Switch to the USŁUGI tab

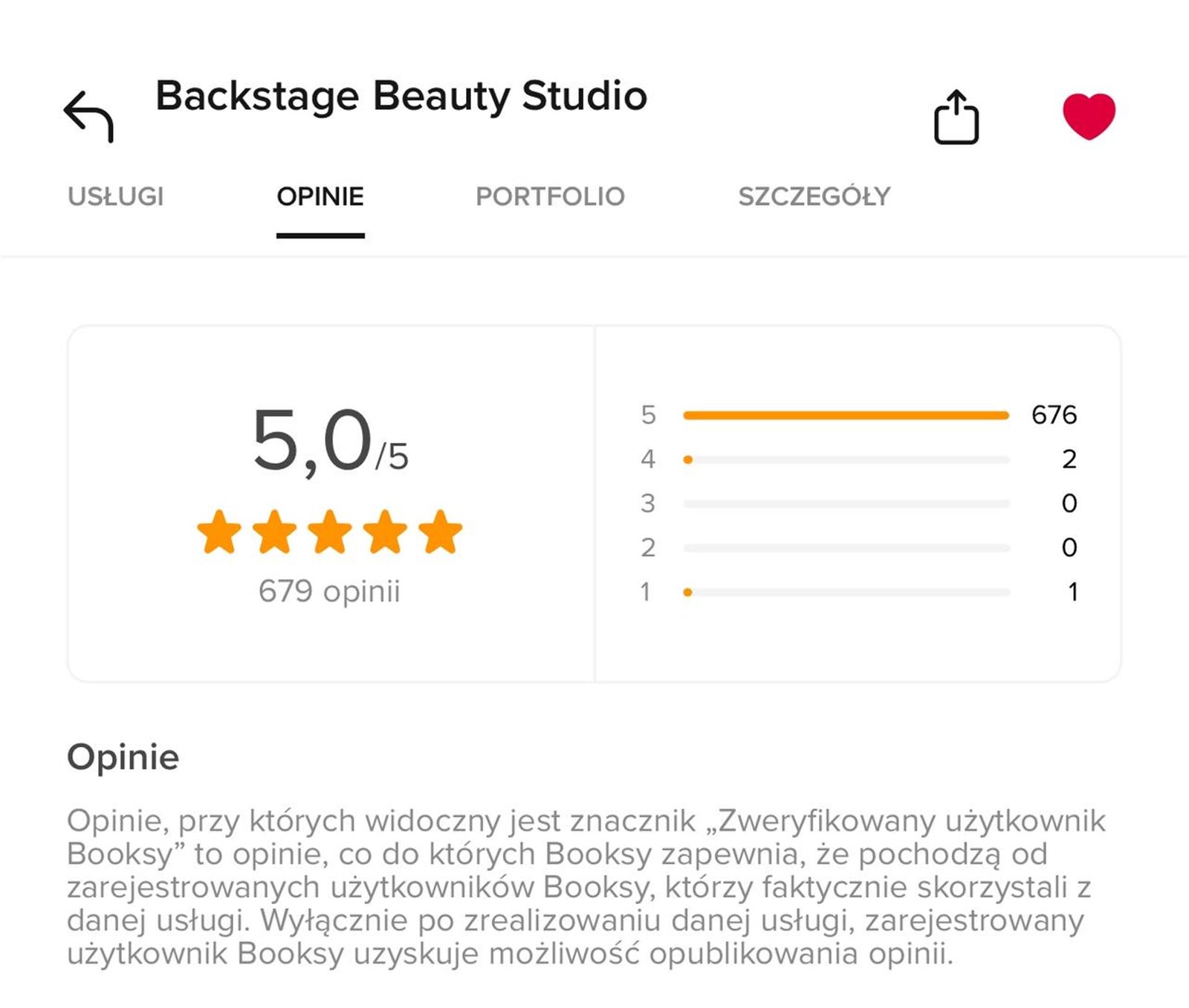(x=116, y=196)
